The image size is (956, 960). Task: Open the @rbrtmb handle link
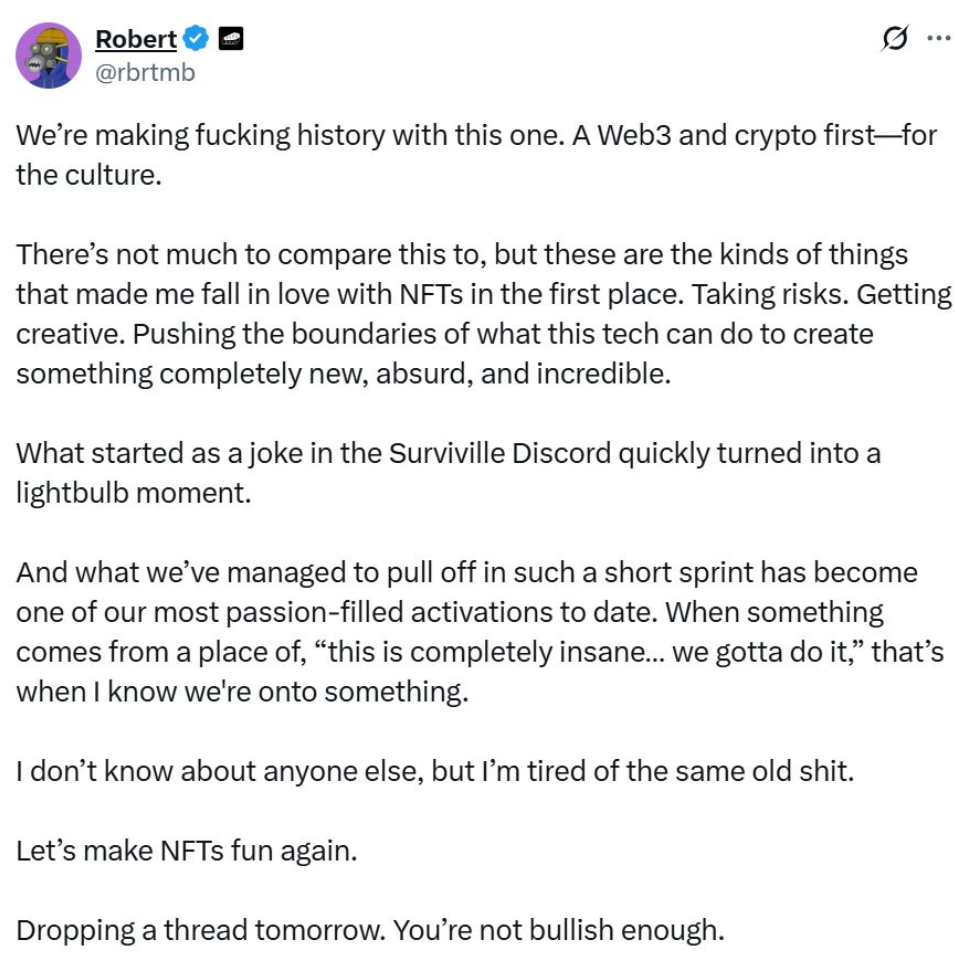tap(145, 72)
